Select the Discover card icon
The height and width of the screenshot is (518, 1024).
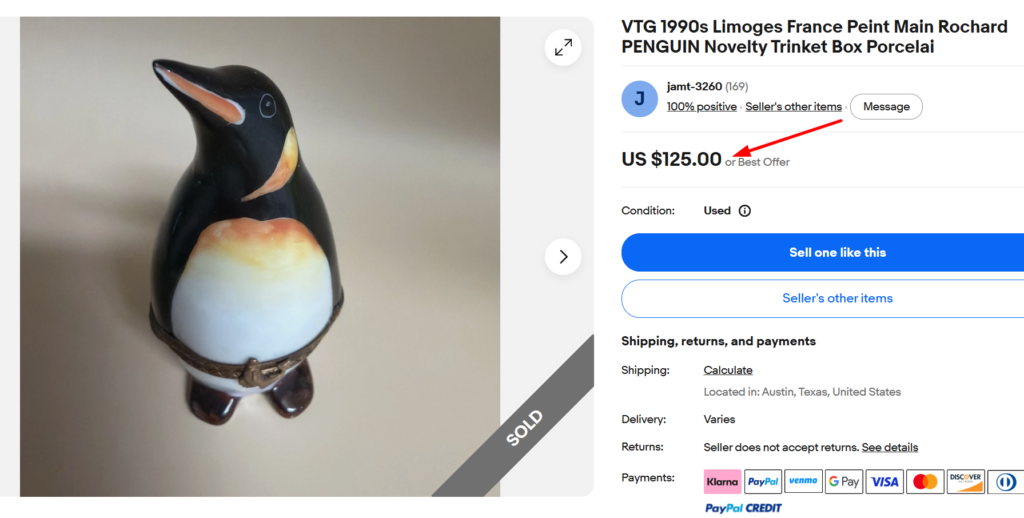coord(965,482)
